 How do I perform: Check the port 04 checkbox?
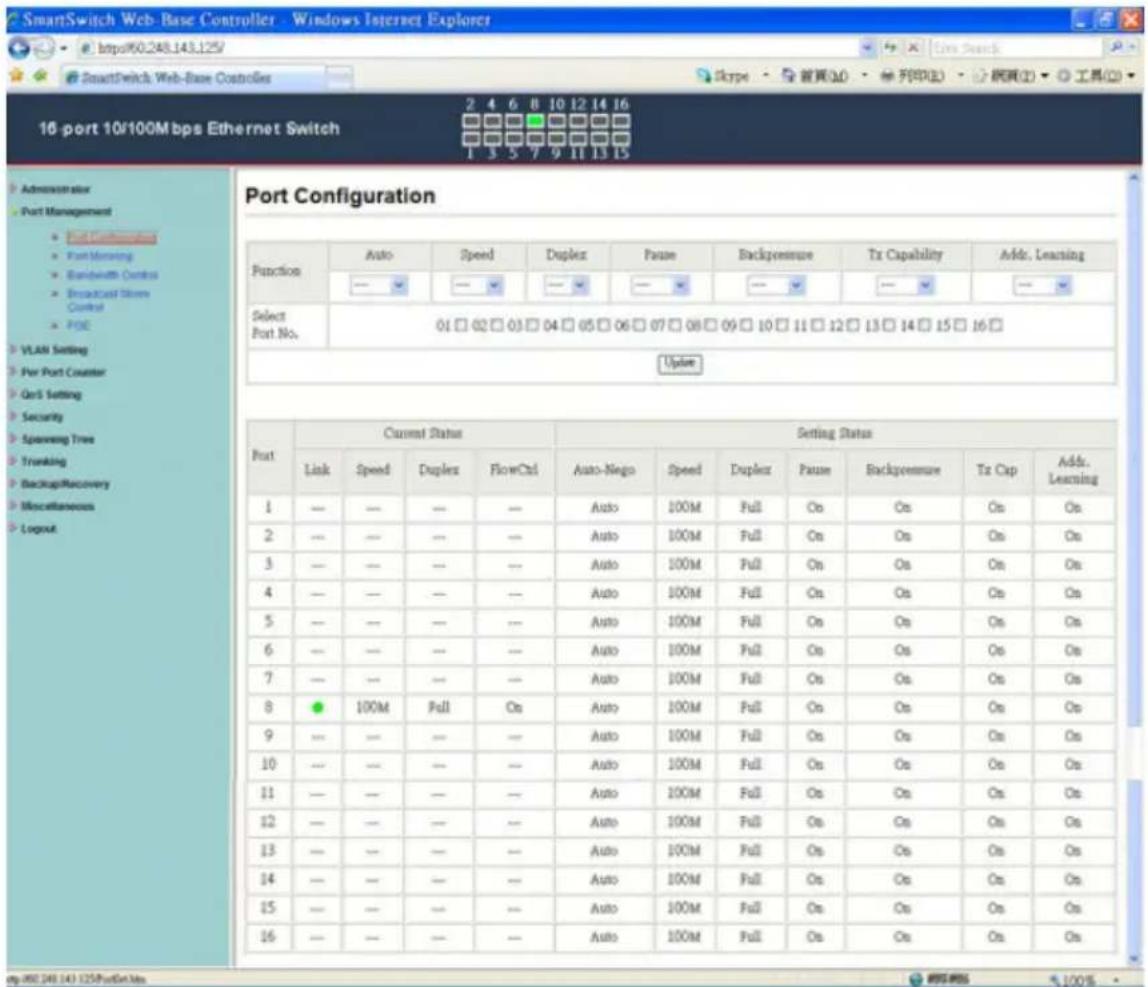point(568,325)
